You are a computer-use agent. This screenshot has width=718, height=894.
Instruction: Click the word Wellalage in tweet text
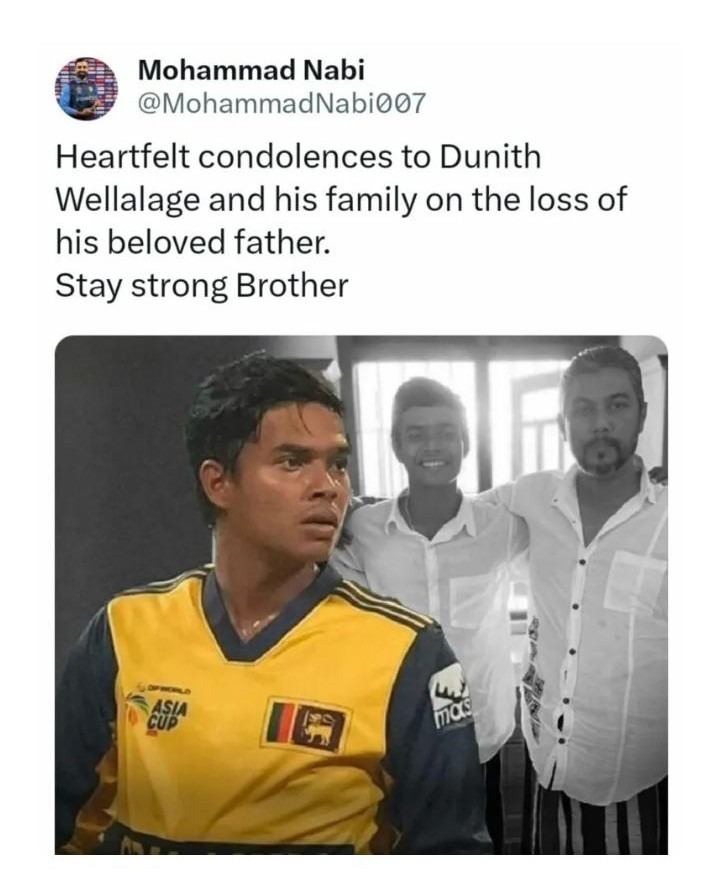pos(128,200)
